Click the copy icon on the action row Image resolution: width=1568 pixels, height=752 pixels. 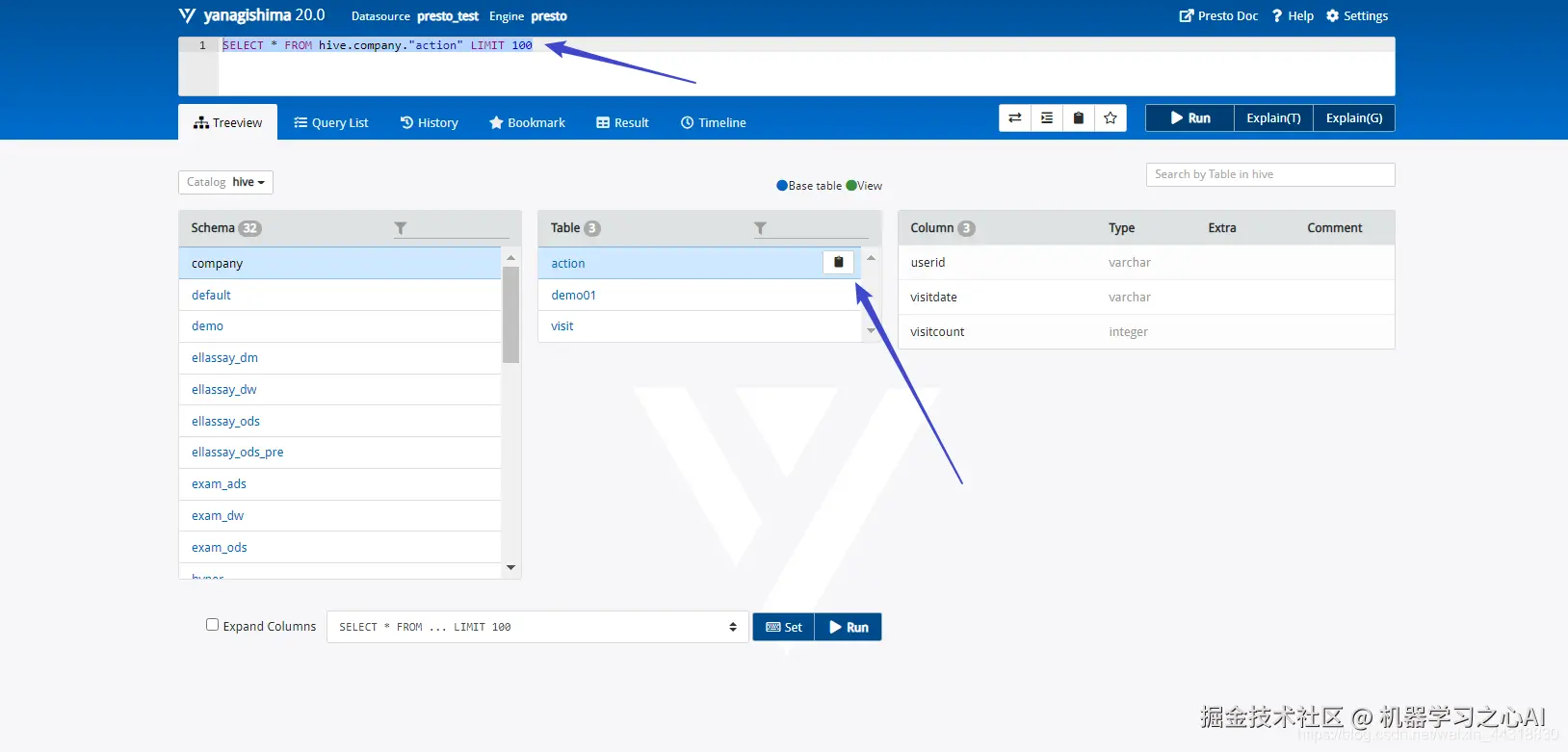pyautogui.click(x=838, y=262)
